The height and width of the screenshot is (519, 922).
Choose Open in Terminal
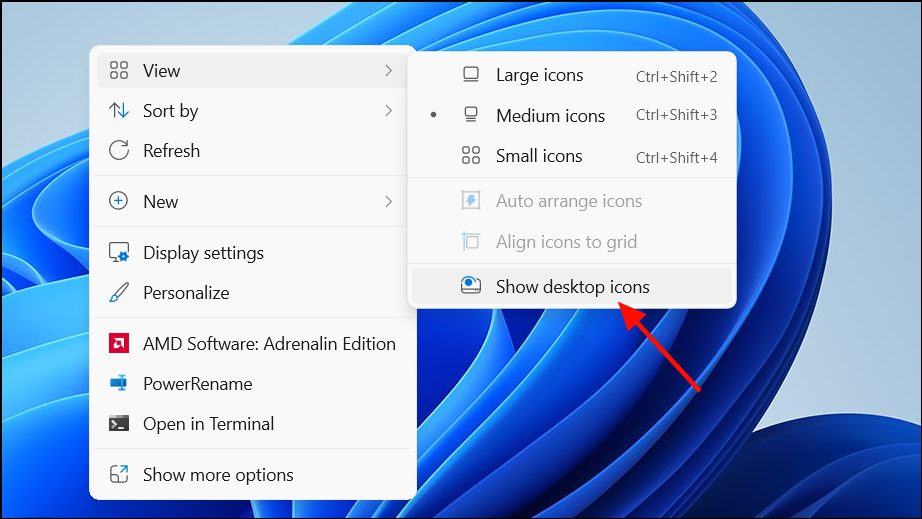point(252,424)
